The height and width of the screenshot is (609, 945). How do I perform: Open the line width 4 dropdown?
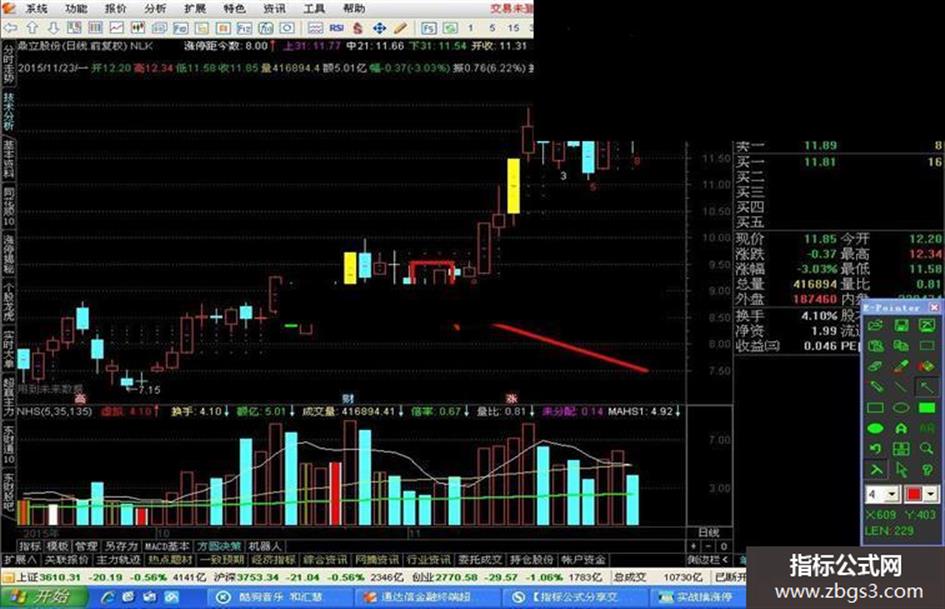[x=893, y=494]
